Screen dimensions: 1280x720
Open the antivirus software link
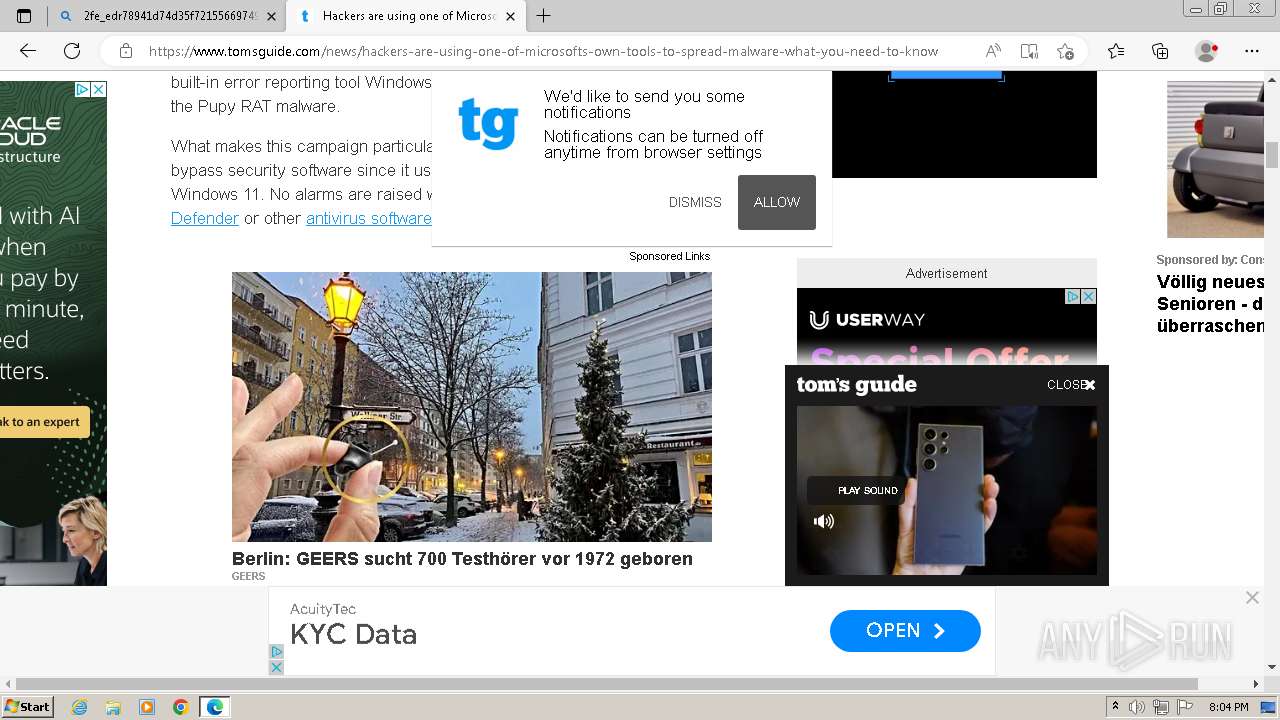369,218
